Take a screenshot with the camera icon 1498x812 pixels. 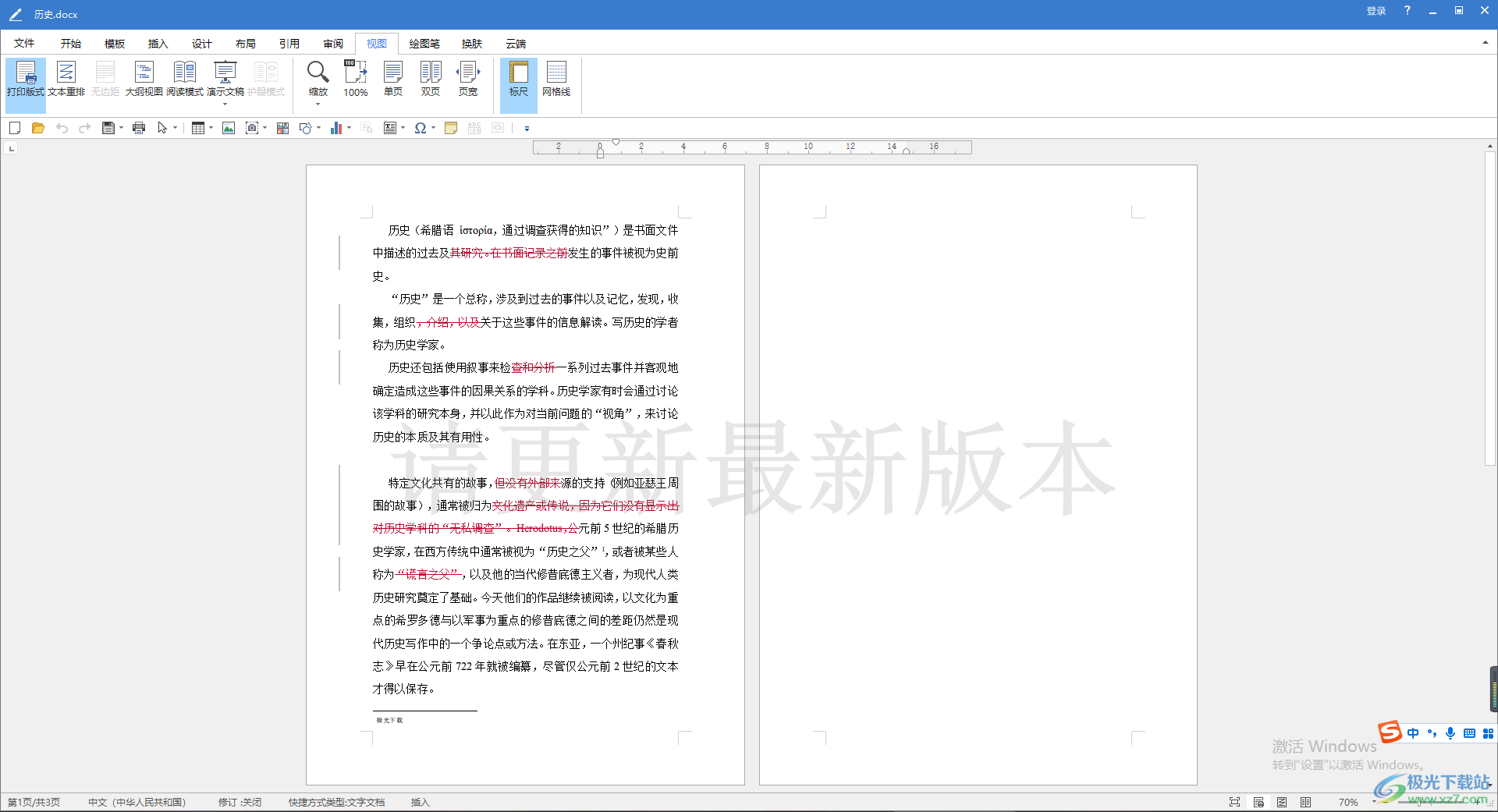pyautogui.click(x=252, y=128)
